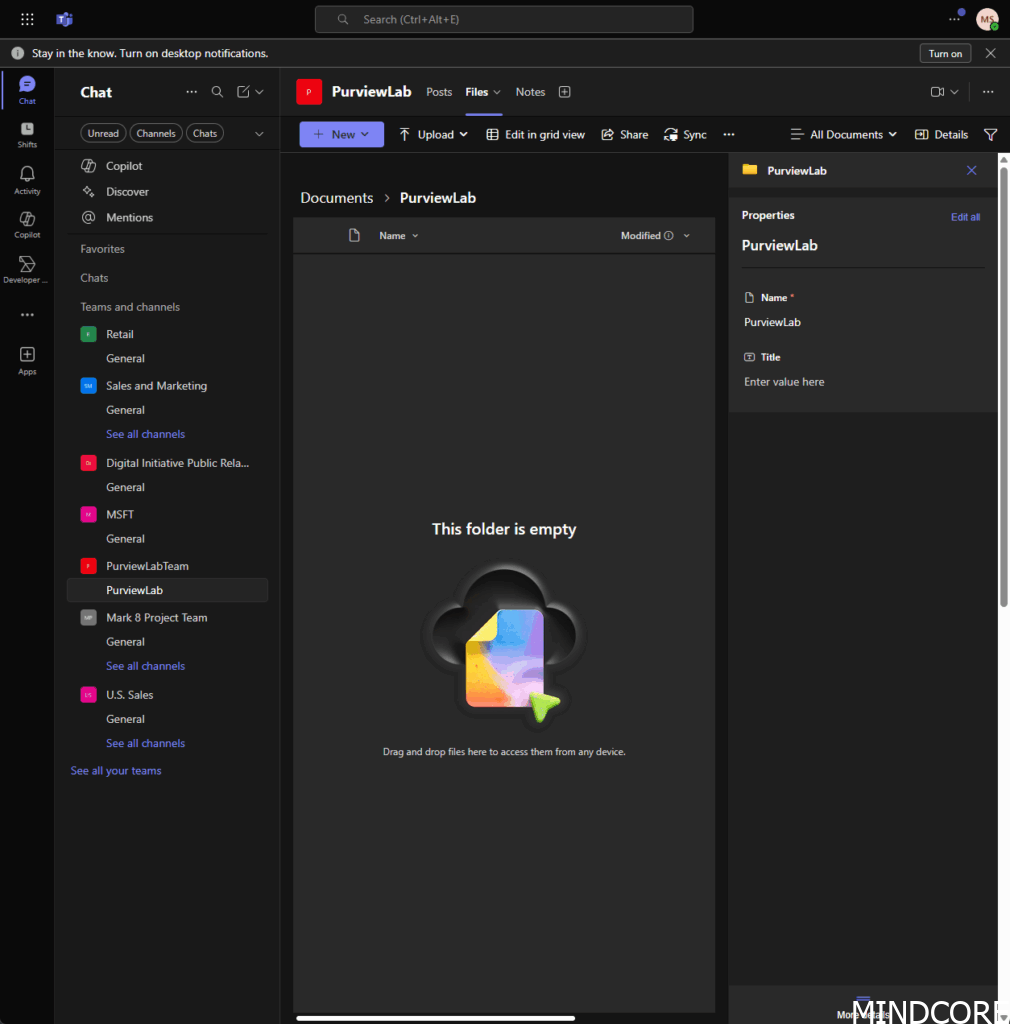Open Shifts in the left rail

(x=27, y=134)
